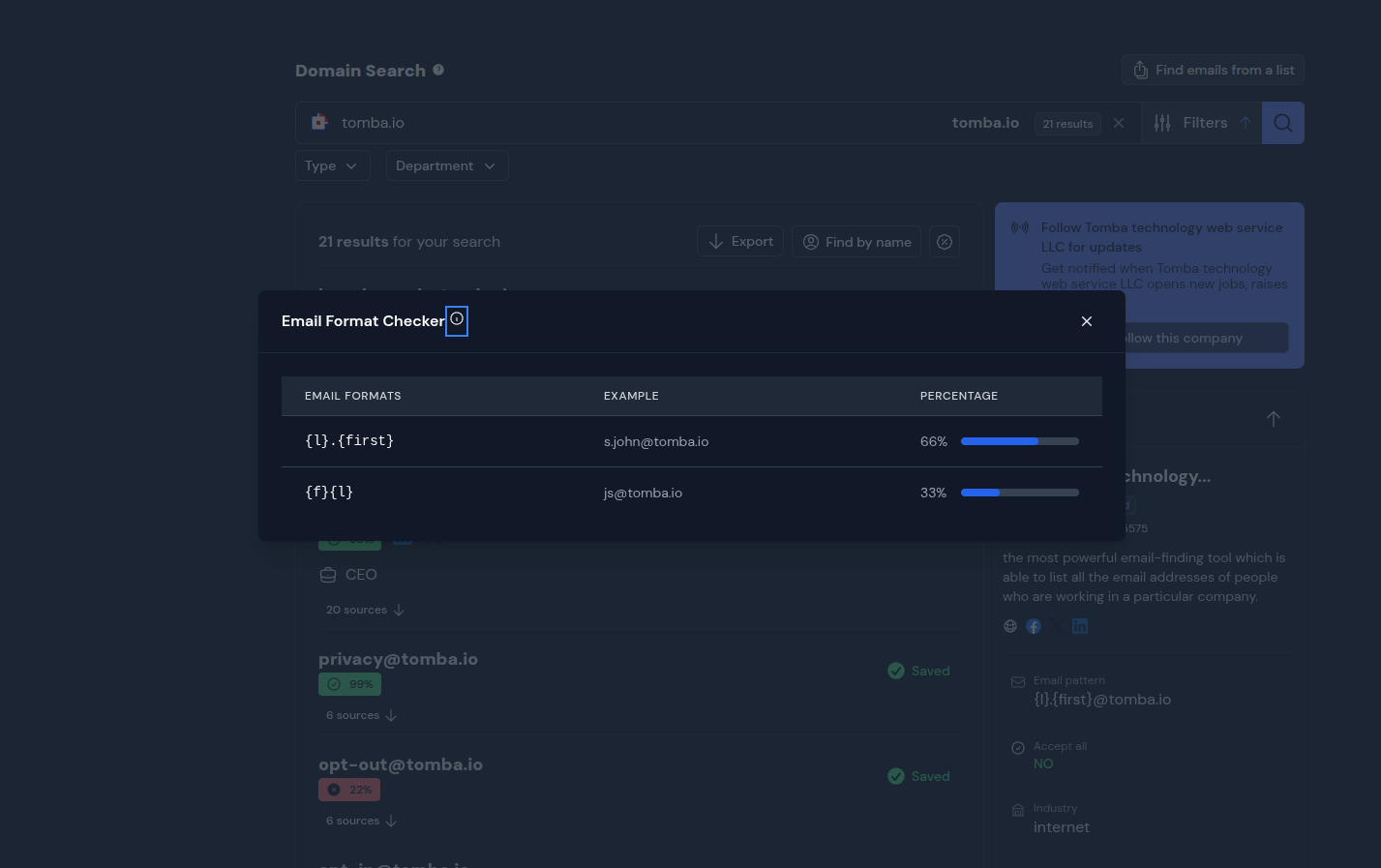
Task: Click the CEO job title text
Action: click(x=361, y=575)
